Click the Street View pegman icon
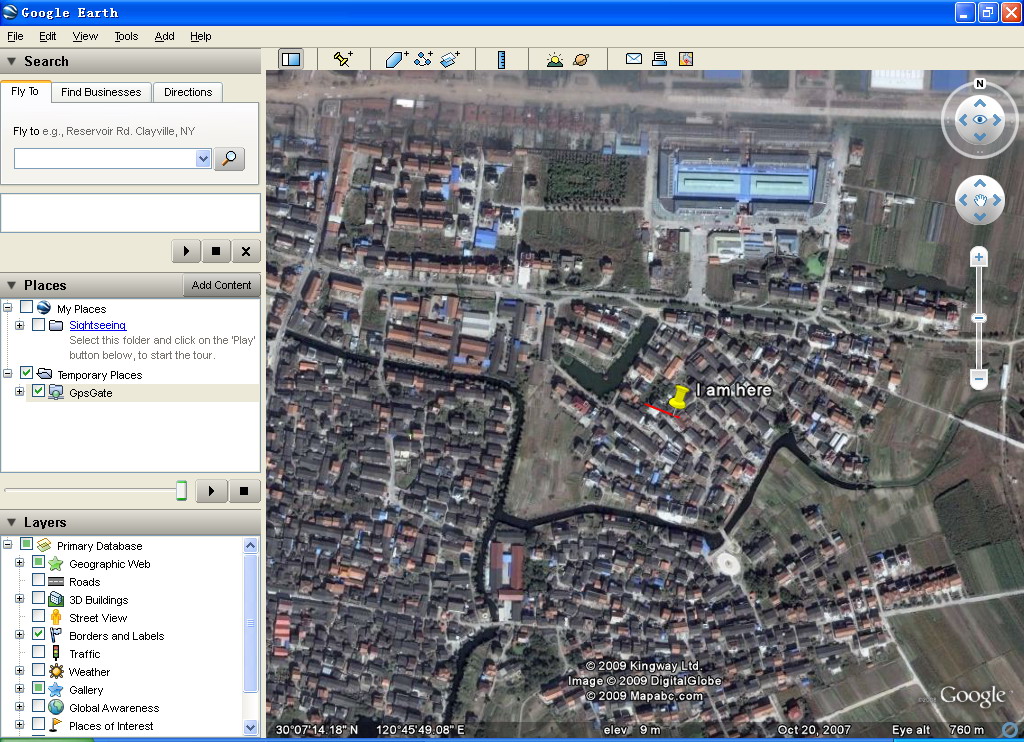Screen dimensions: 1024x742 (56, 617)
